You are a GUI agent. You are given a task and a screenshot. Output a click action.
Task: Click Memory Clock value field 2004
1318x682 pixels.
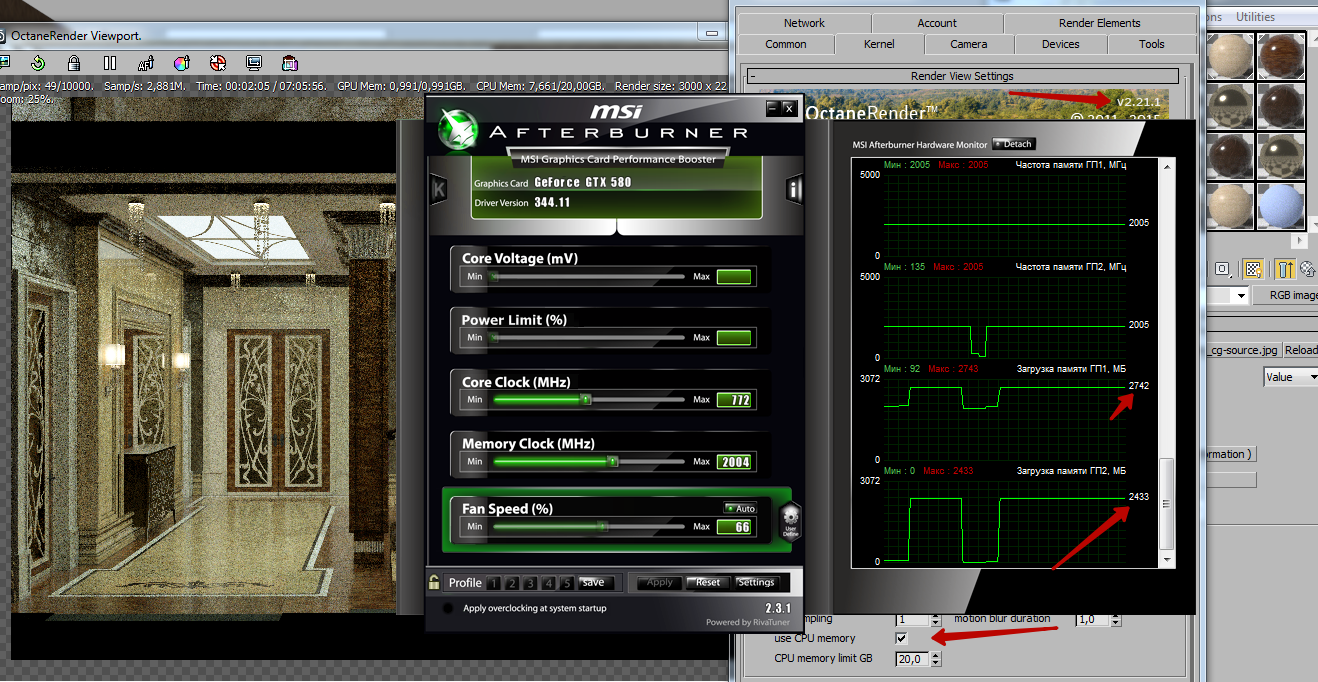point(734,462)
